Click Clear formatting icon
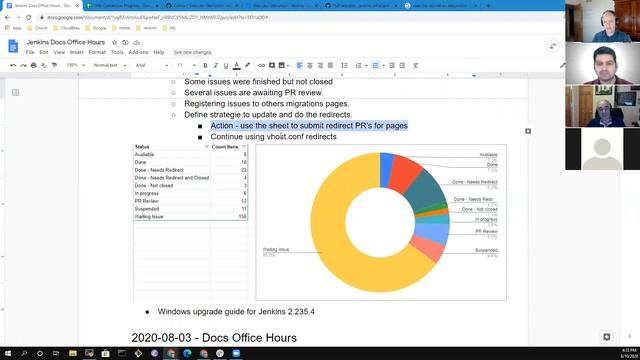Viewport: 640px width, 360px height. (416, 65)
